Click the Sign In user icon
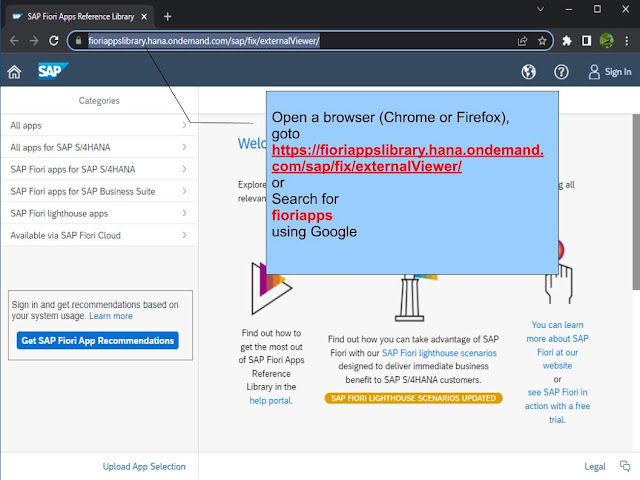The width and height of the screenshot is (640, 480). point(594,72)
